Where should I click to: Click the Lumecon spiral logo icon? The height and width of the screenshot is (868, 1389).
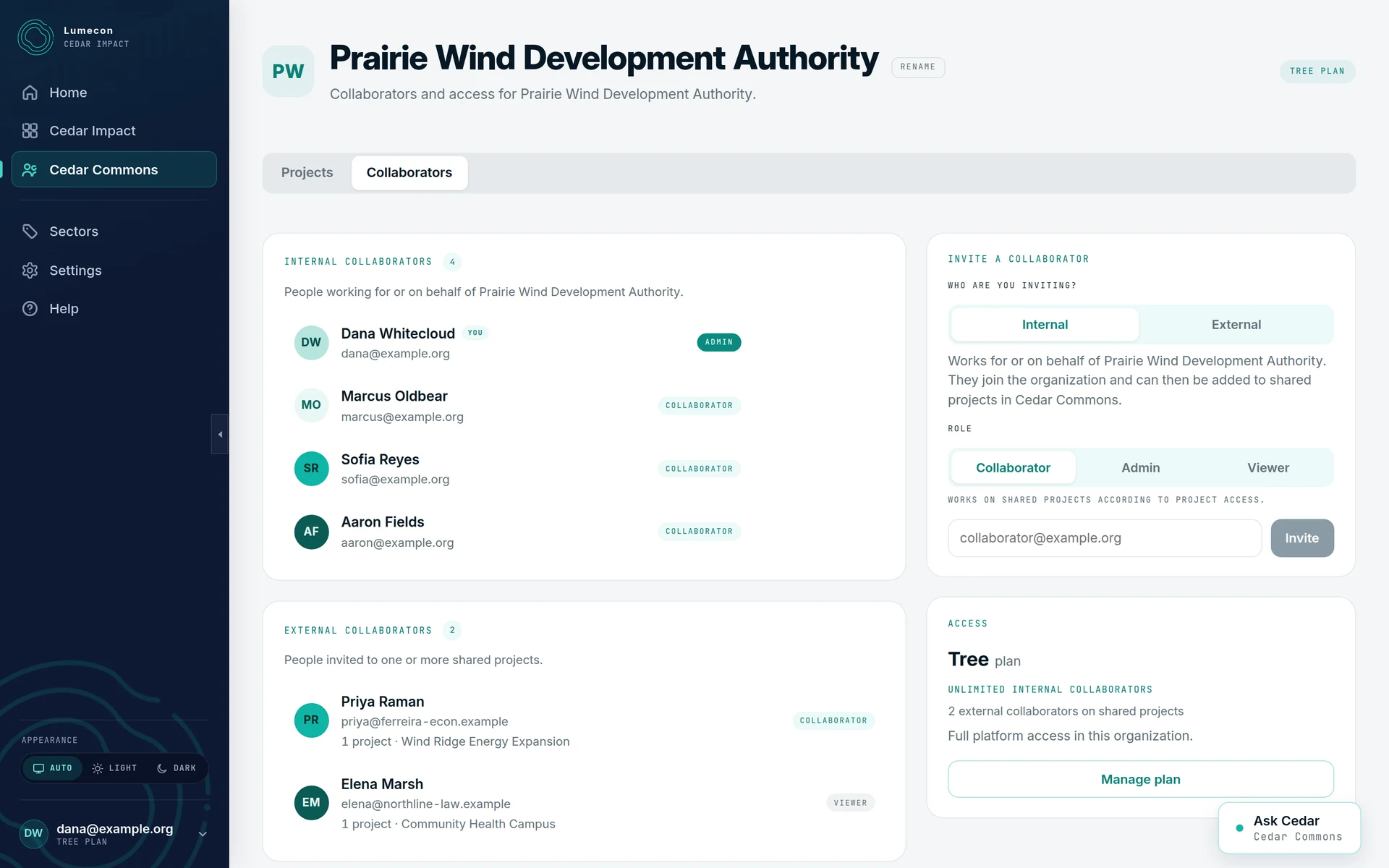35,37
